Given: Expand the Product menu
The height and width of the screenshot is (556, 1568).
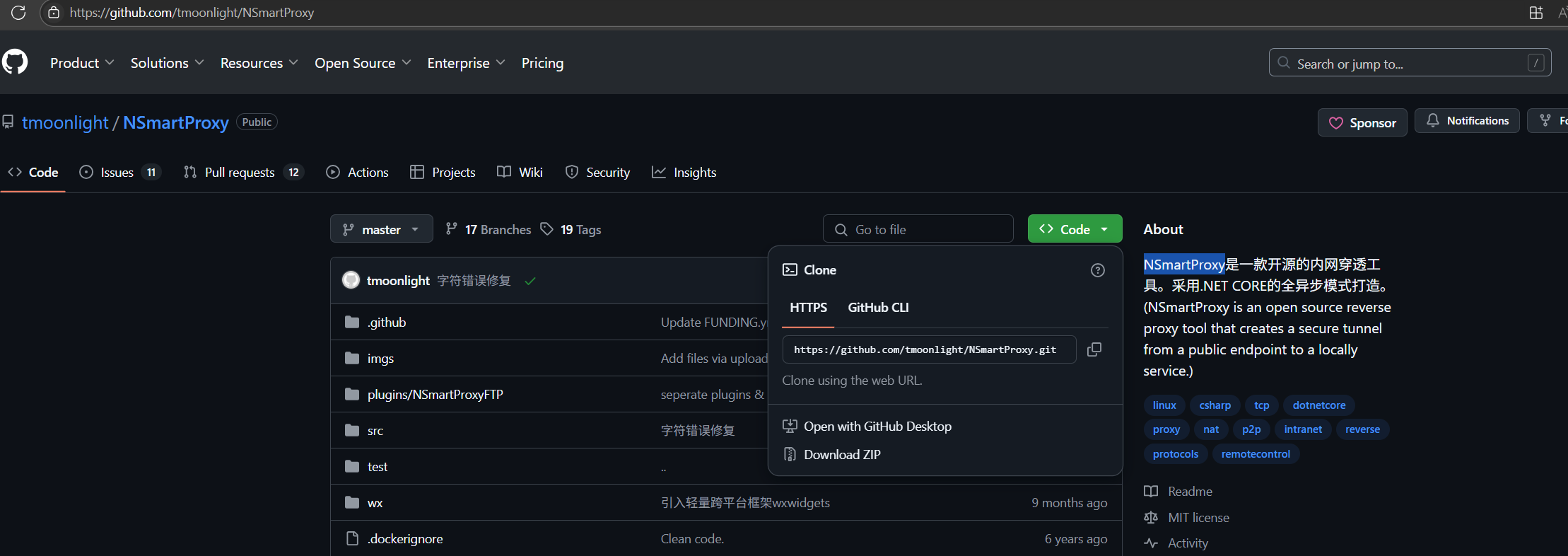Looking at the screenshot, I should tap(82, 63).
